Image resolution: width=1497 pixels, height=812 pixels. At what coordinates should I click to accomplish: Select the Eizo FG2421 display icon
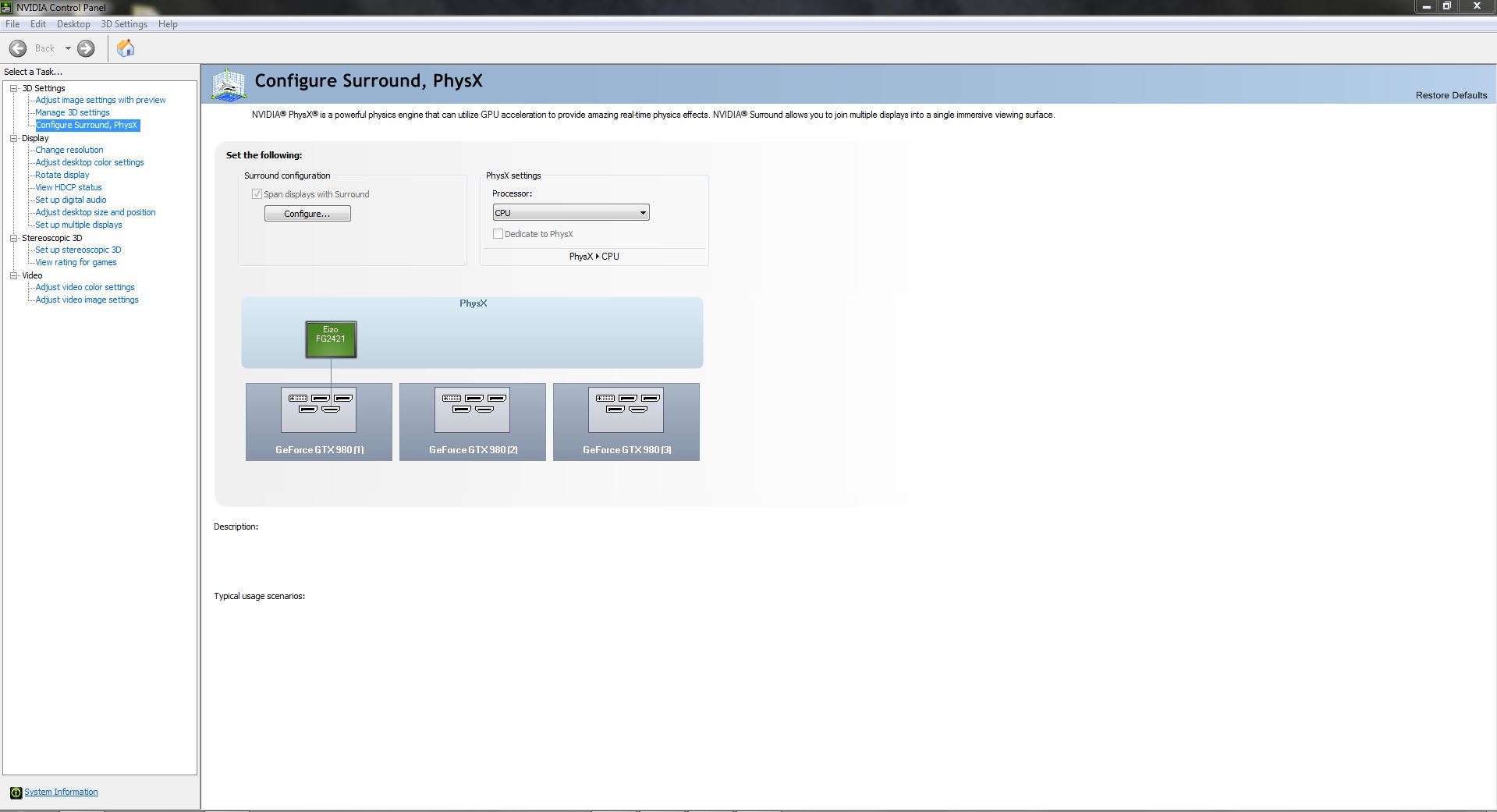331,339
